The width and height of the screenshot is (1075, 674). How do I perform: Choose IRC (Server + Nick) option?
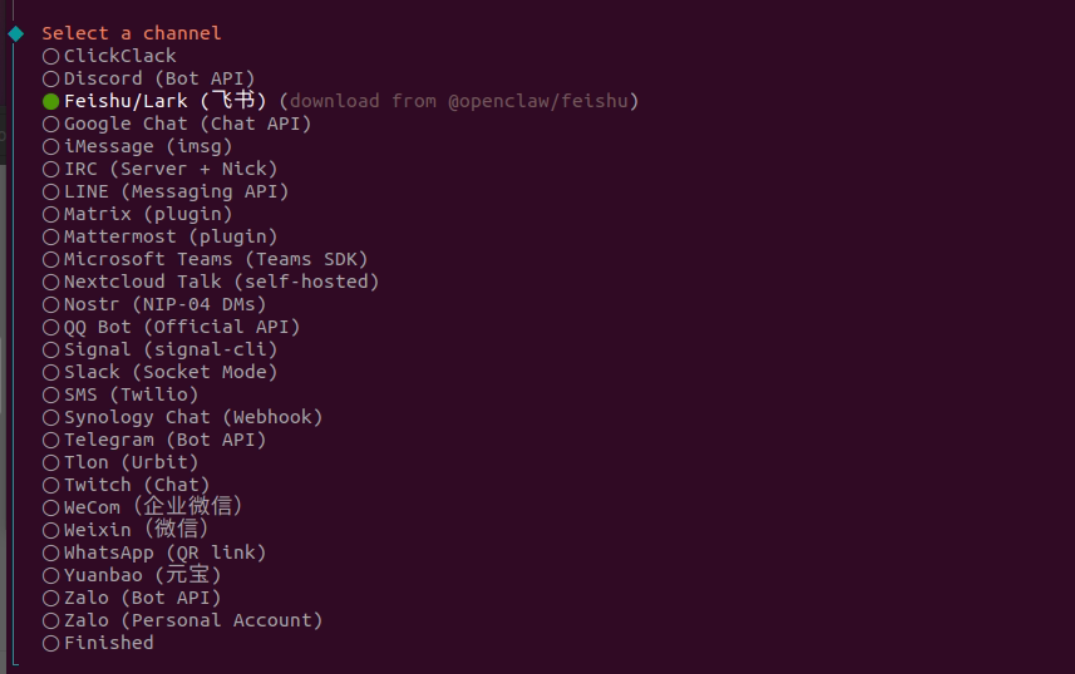click(x=160, y=169)
